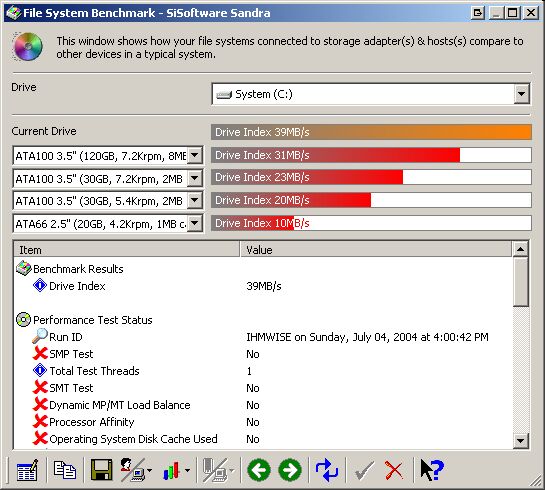The image size is (545, 490).
Task: Click the user and computer toolbar icon
Action: [132, 470]
